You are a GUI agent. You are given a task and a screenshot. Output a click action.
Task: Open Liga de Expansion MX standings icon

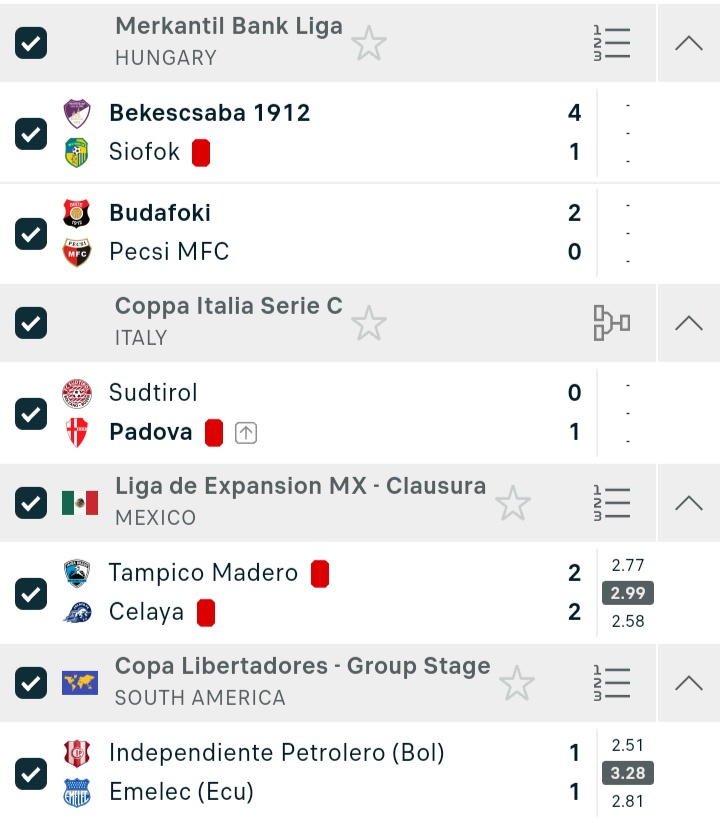click(x=611, y=503)
